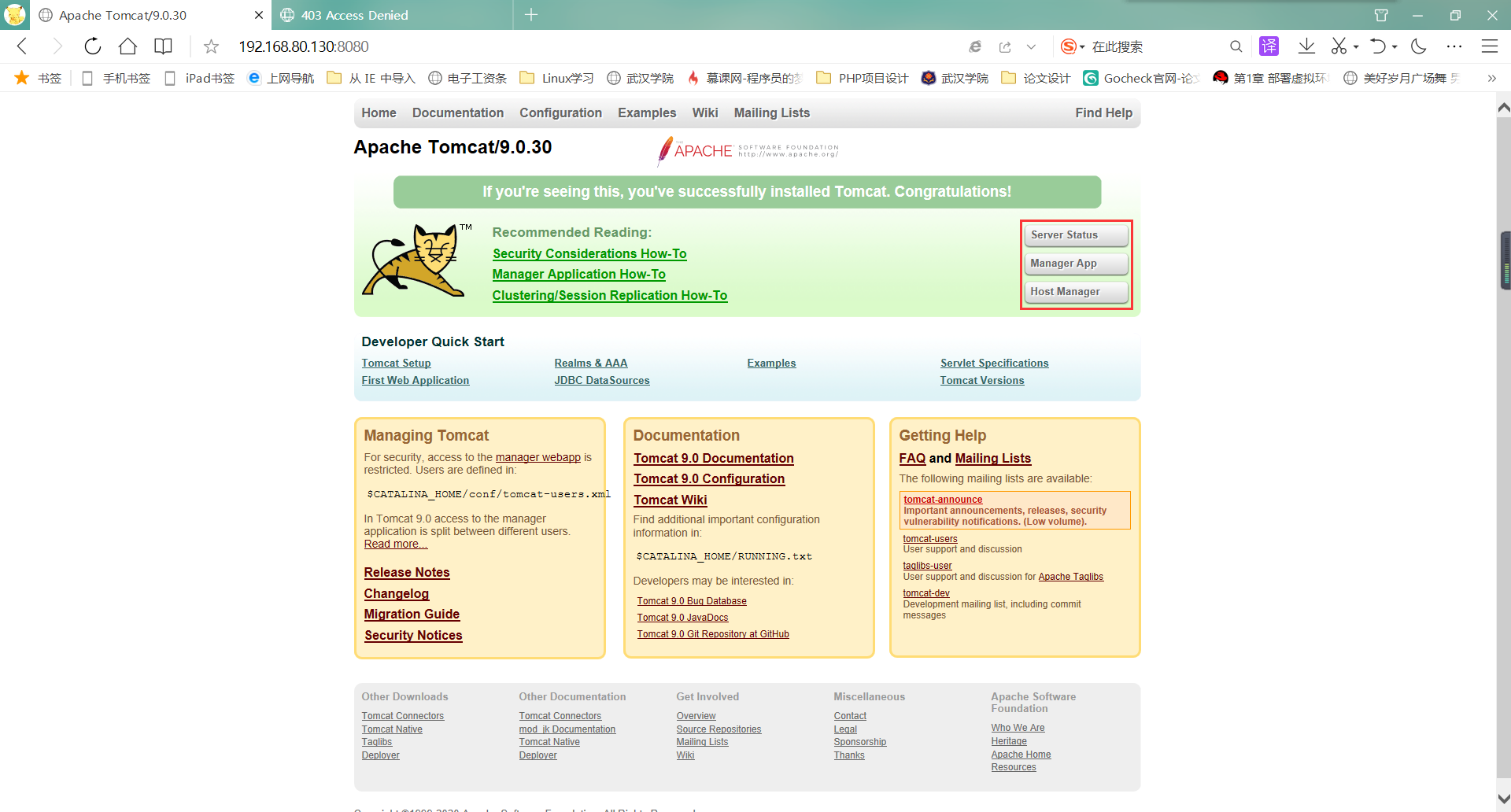Click the address bar URL field
The image size is (1511, 812).
(598, 46)
